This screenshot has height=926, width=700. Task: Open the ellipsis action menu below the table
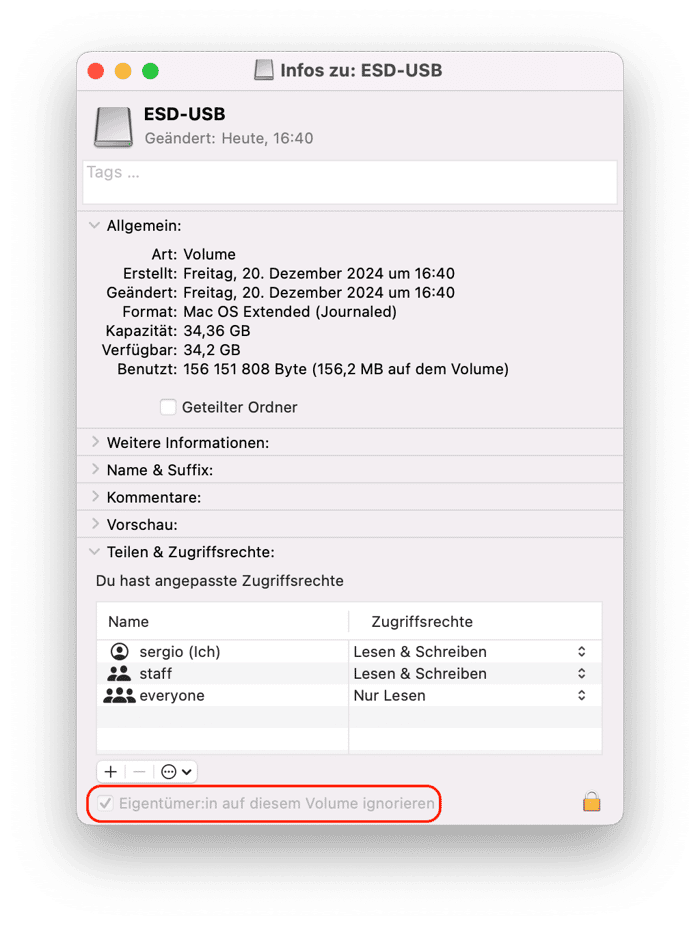point(176,771)
